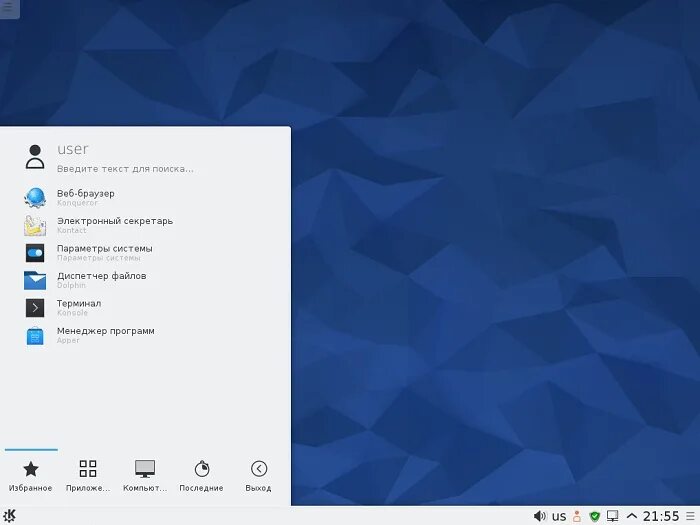Switch to the Приложения tab
Screen dimensions: 700x525
(88, 476)
